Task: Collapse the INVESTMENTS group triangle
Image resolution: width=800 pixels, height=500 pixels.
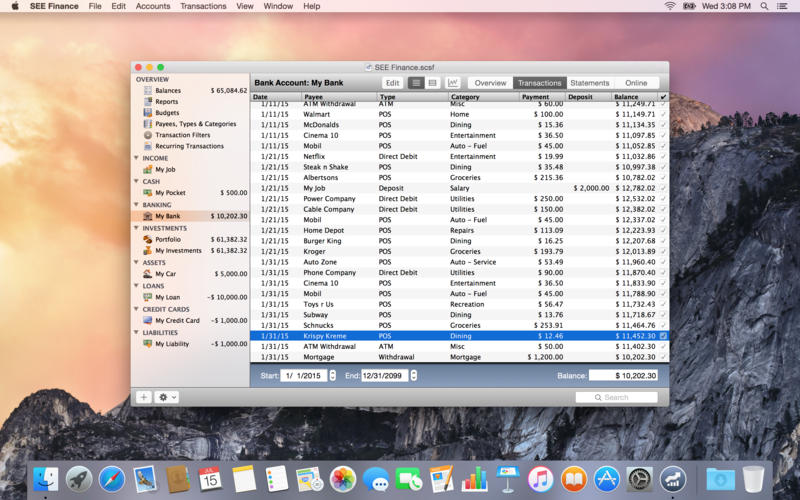Action: [x=138, y=228]
